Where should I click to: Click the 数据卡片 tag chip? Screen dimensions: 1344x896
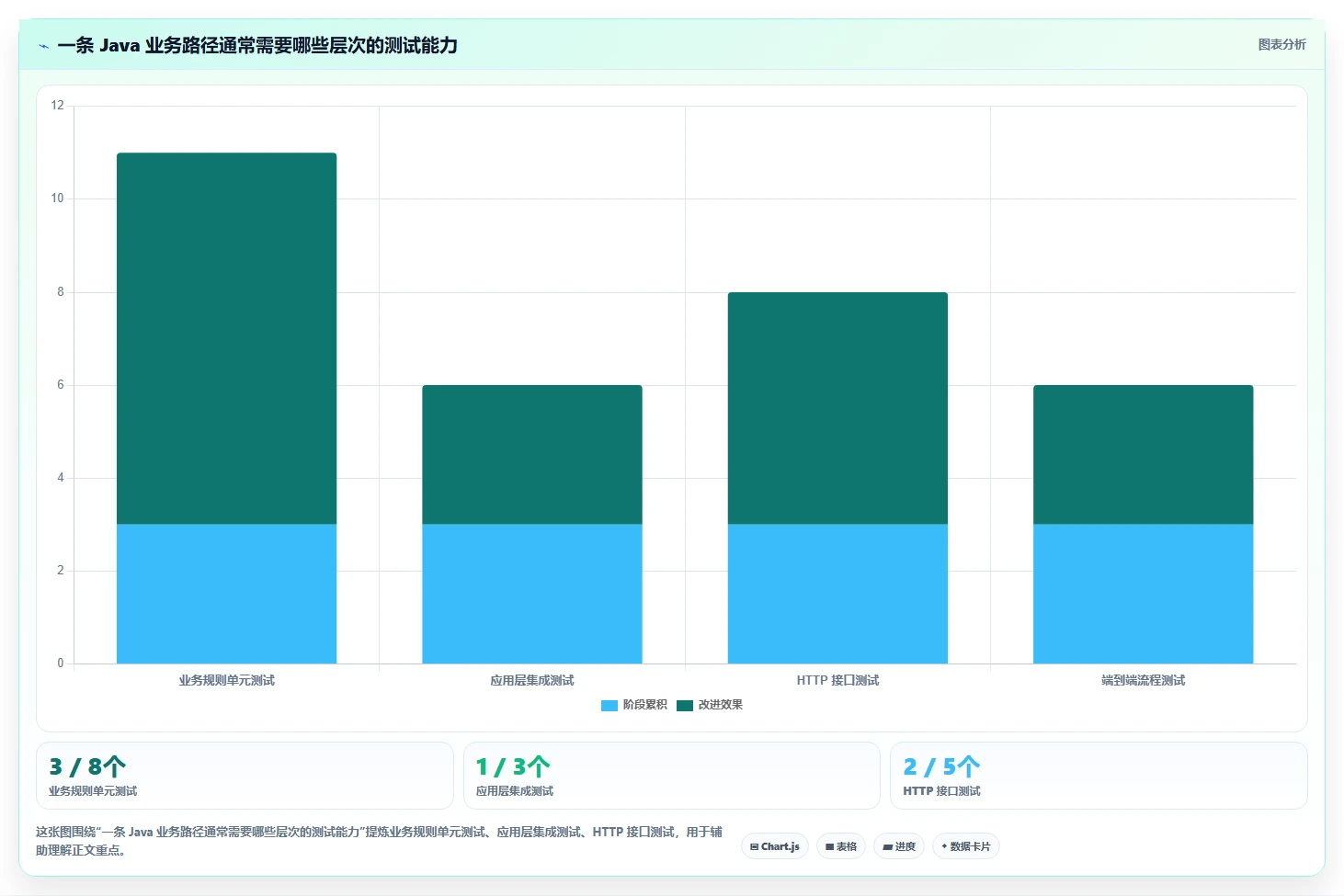[x=966, y=846]
